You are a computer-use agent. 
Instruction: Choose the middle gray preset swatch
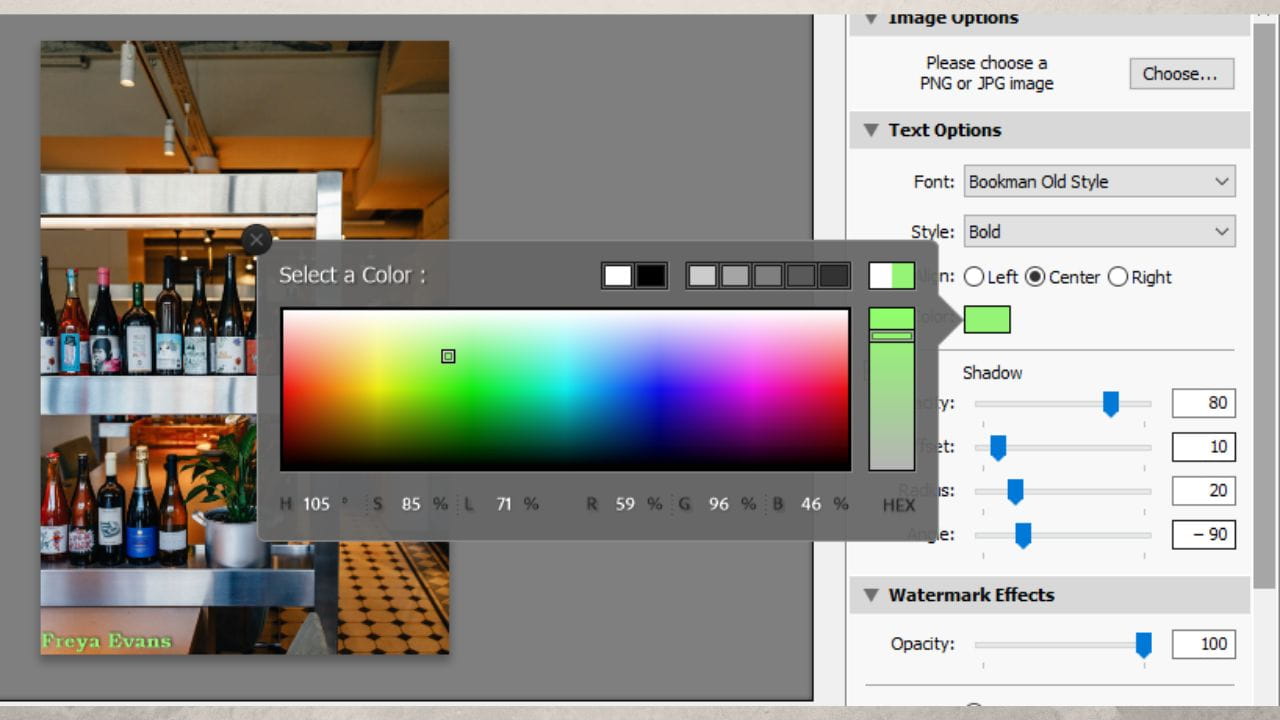[768, 276]
